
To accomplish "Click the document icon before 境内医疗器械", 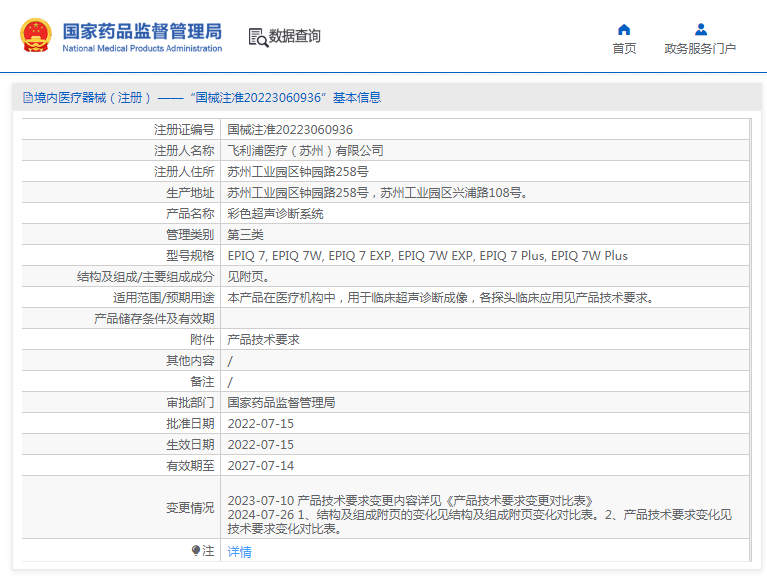I will [28, 98].
